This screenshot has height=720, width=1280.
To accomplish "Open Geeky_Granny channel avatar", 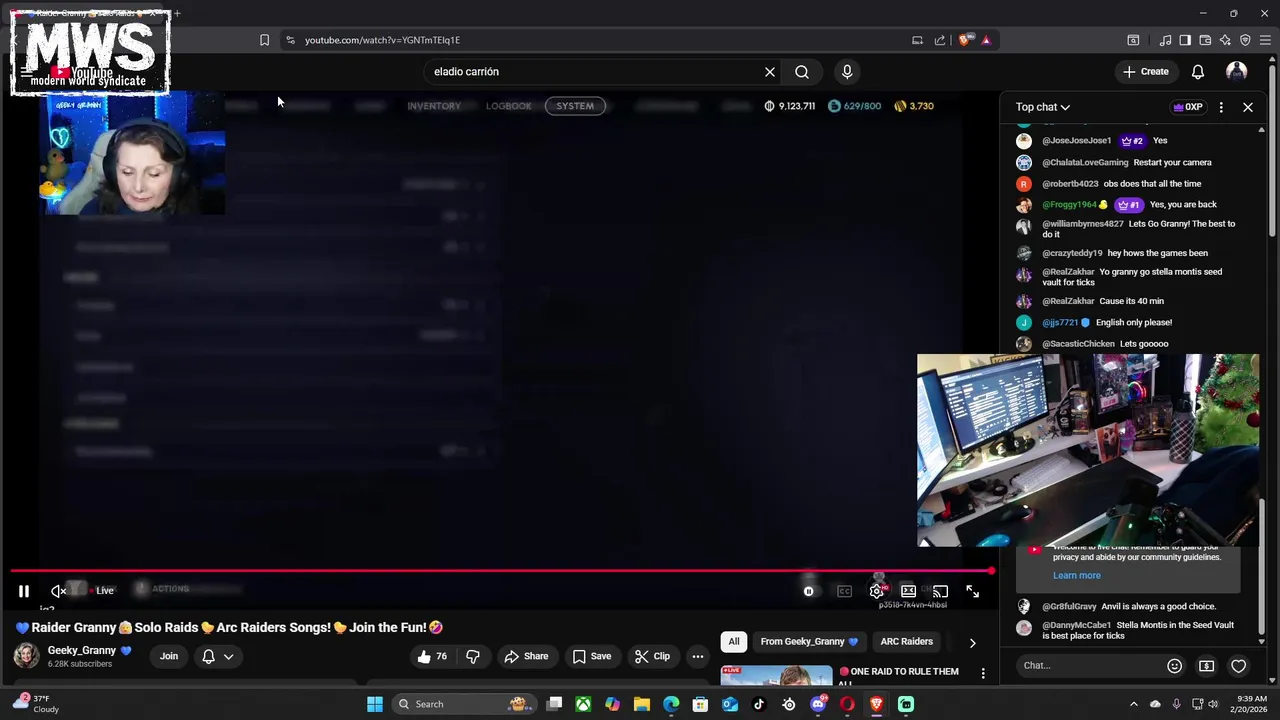I will pyautogui.click(x=27, y=656).
